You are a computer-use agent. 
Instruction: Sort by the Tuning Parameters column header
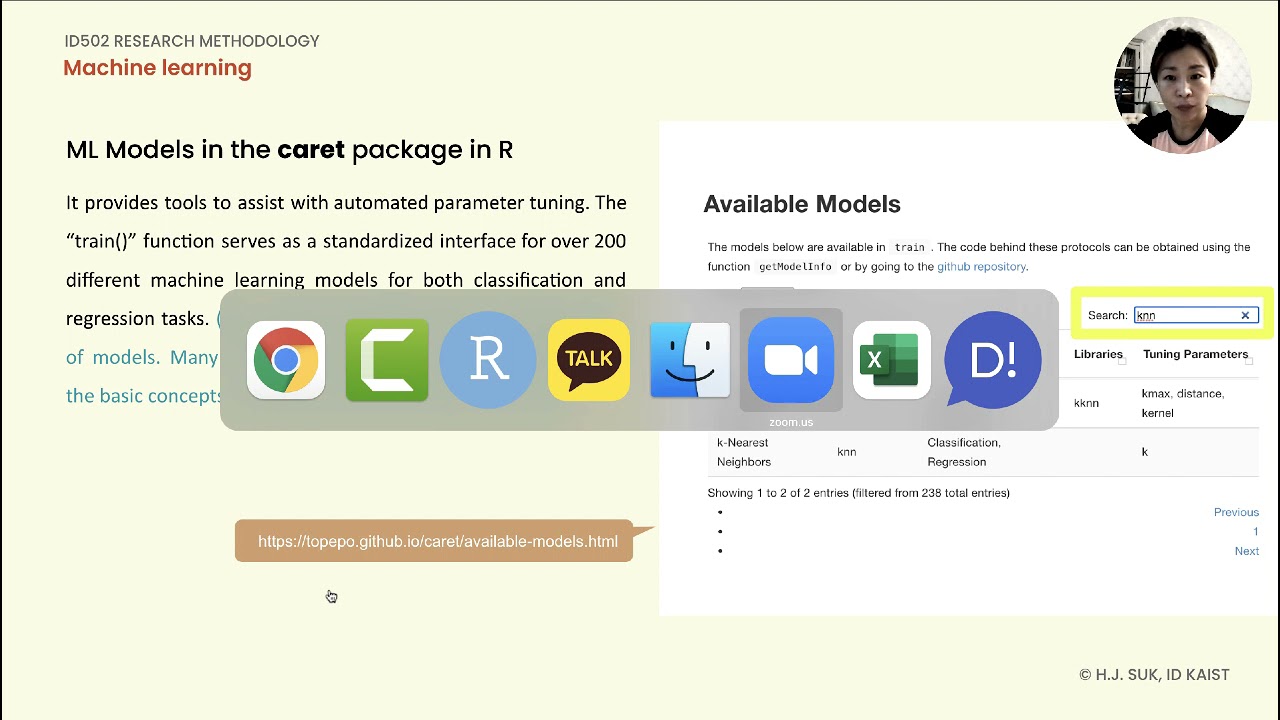[x=1195, y=354]
